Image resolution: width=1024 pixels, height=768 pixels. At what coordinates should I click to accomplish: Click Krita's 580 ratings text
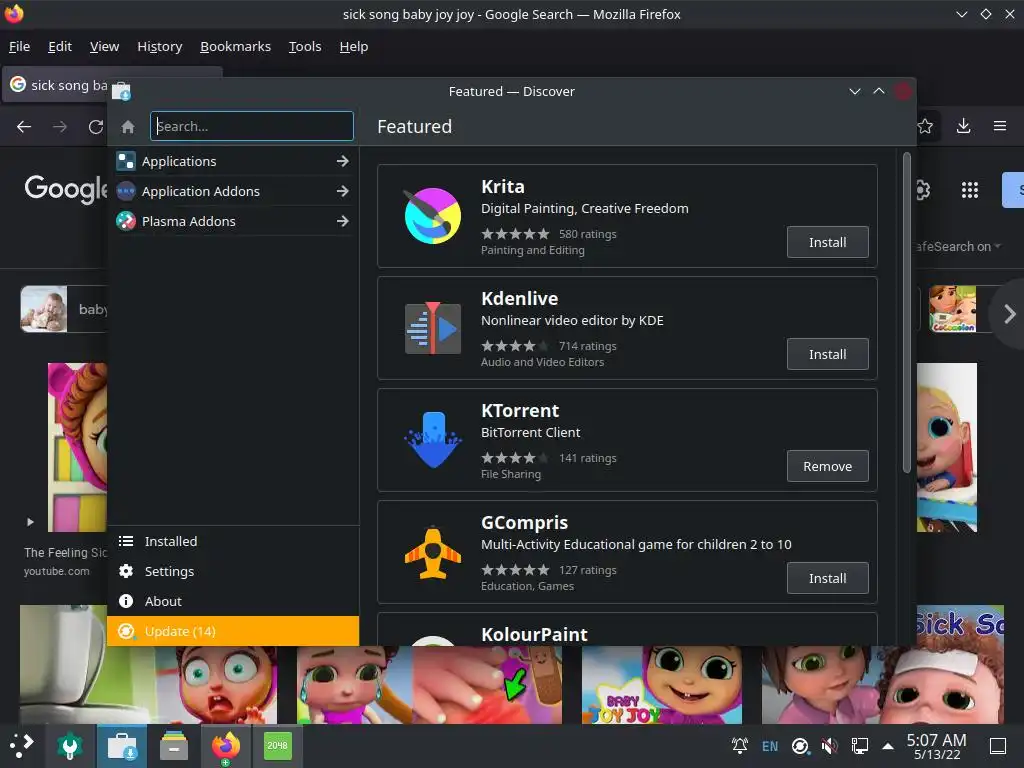tap(587, 234)
